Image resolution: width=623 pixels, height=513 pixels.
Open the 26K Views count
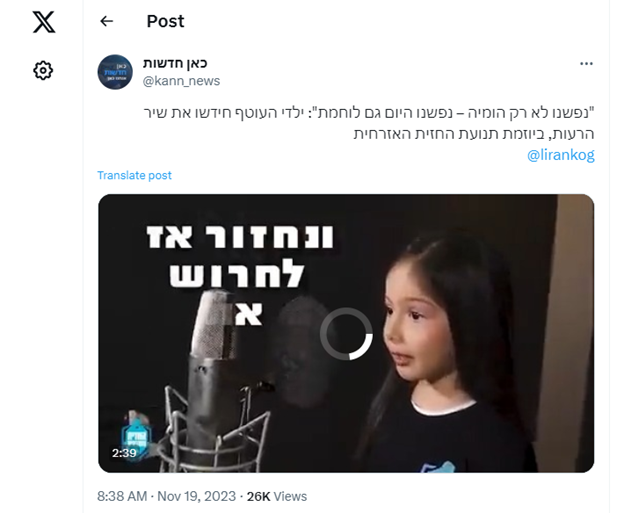click(x=277, y=496)
